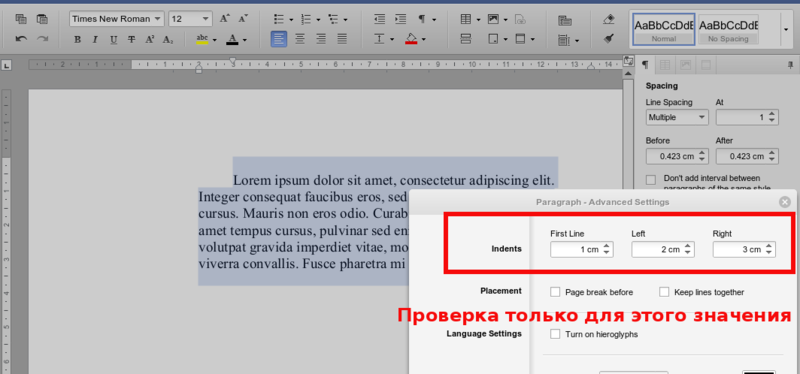Center align the paragraph
This screenshot has width=800, height=374.
pyautogui.click(x=300, y=39)
